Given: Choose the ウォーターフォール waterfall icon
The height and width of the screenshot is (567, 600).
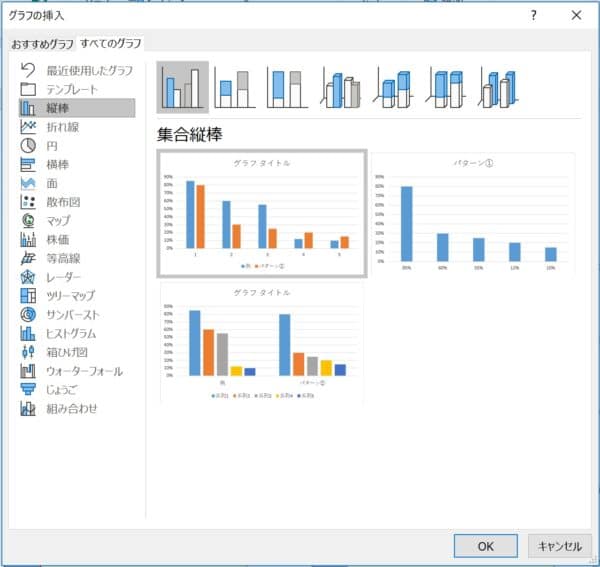Looking at the screenshot, I should (28, 371).
